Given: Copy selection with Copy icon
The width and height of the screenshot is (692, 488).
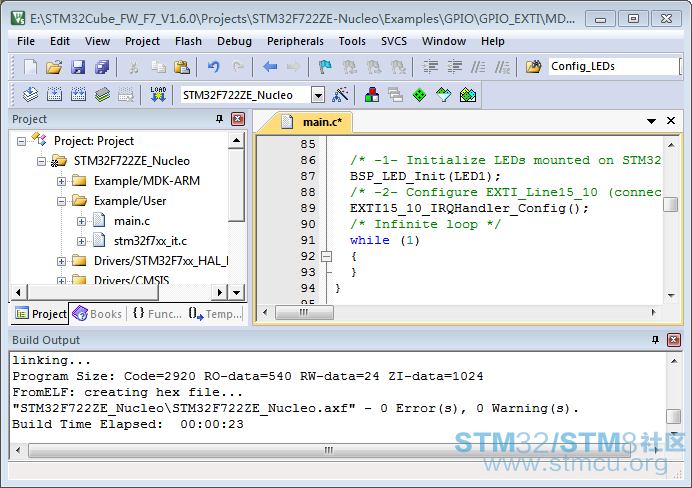Looking at the screenshot, I should (158, 67).
